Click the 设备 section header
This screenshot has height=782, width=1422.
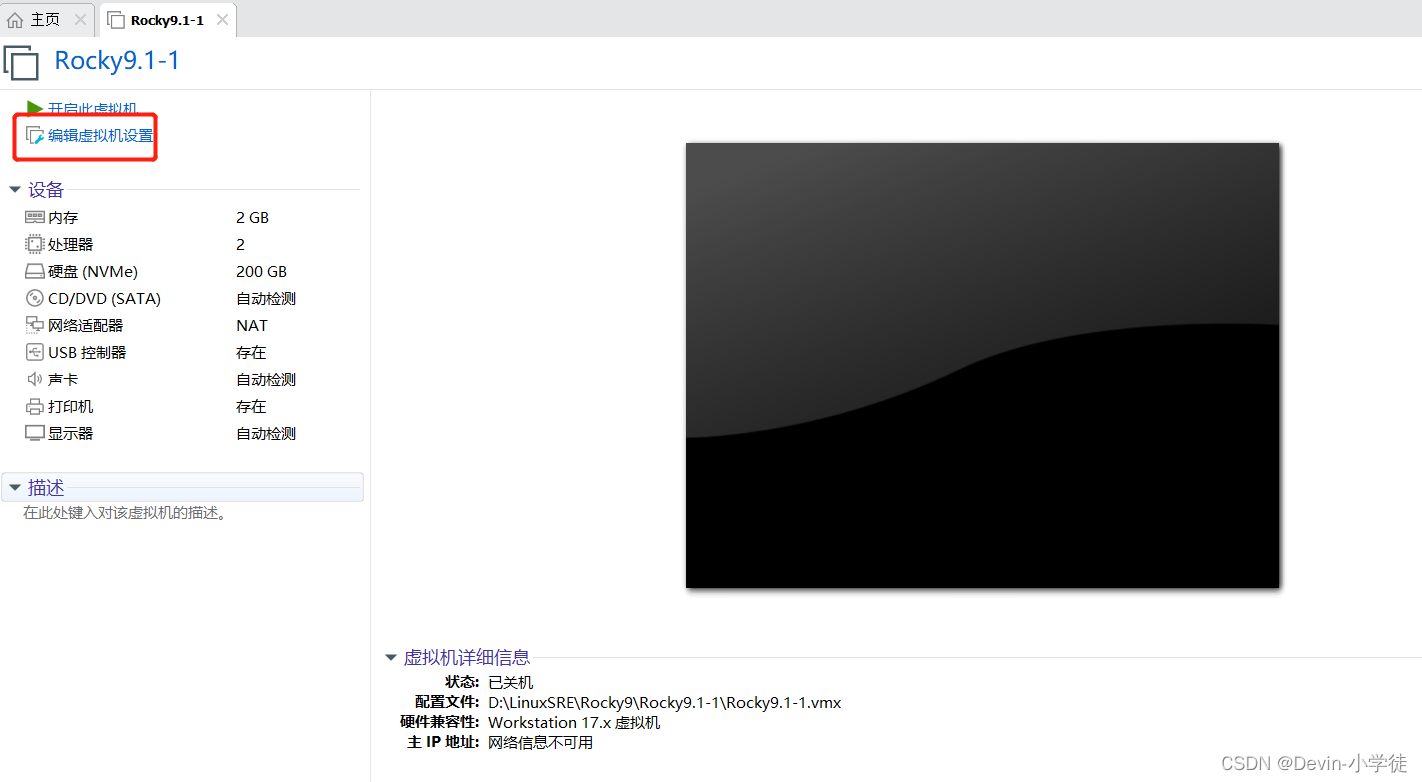click(46, 189)
